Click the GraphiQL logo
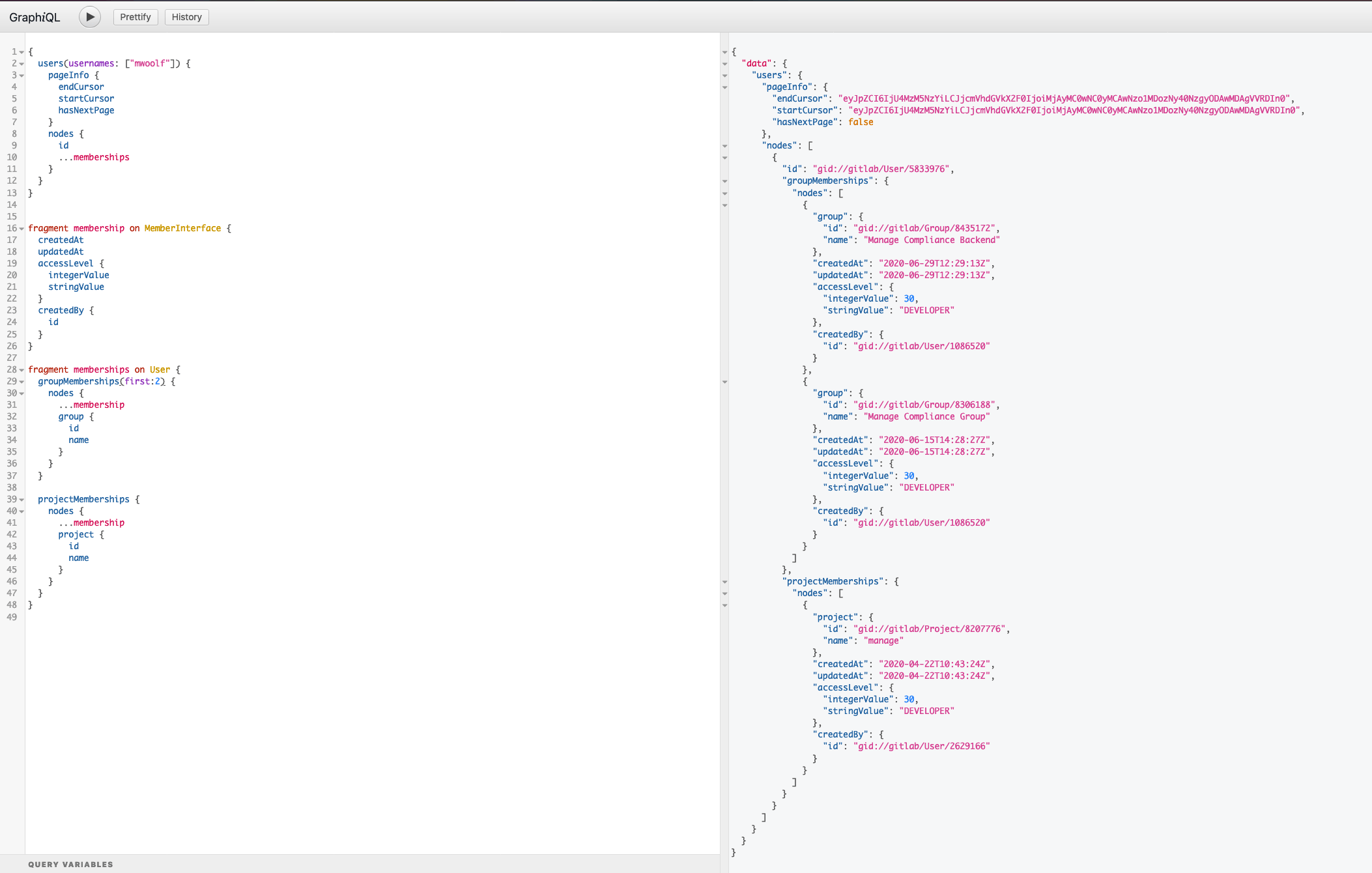This screenshot has width=1372, height=873. pyautogui.click(x=35, y=16)
